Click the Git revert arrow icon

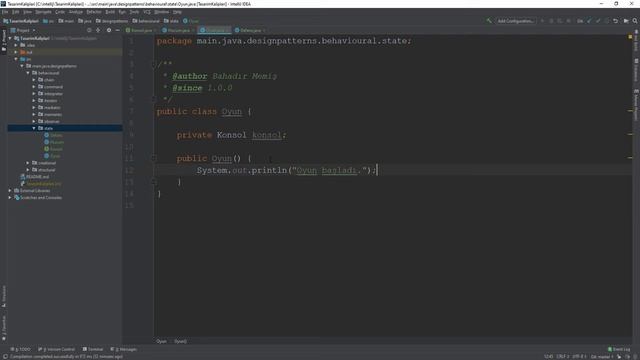click(x=616, y=21)
